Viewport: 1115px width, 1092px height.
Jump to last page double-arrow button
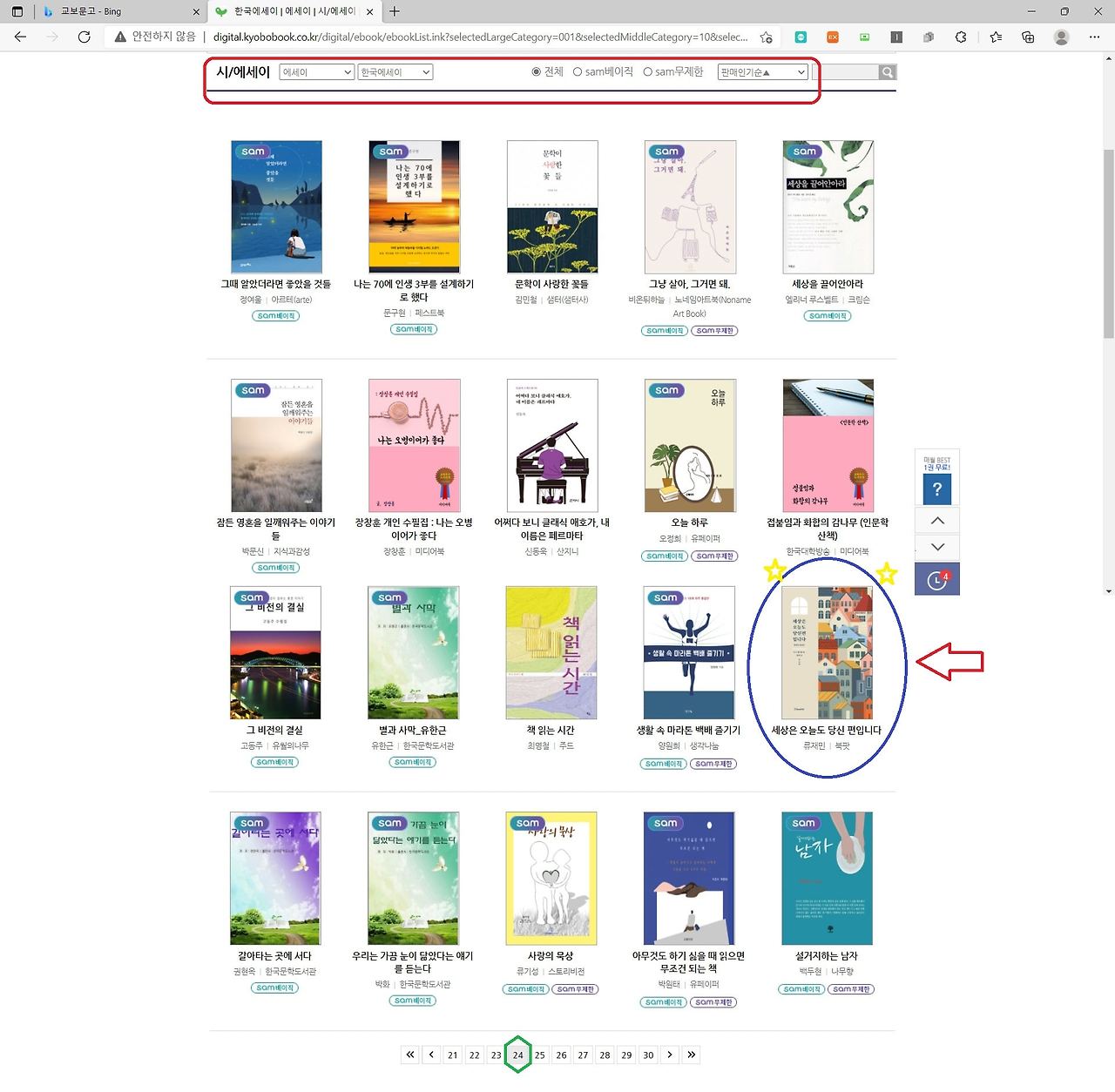pyautogui.click(x=692, y=1055)
